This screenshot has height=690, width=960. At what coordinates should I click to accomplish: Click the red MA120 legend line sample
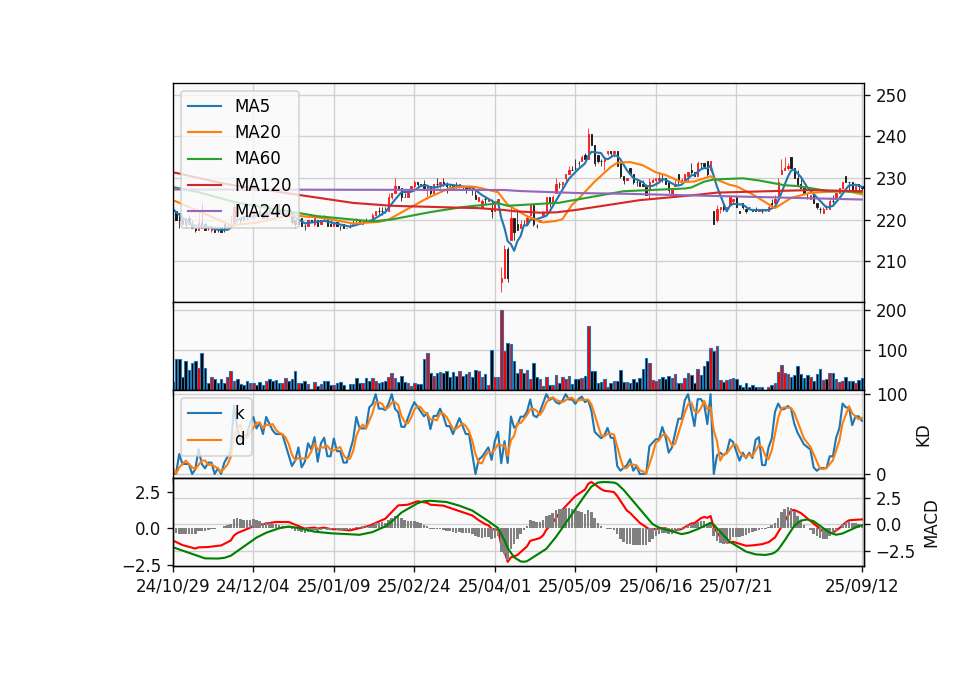tap(204, 185)
